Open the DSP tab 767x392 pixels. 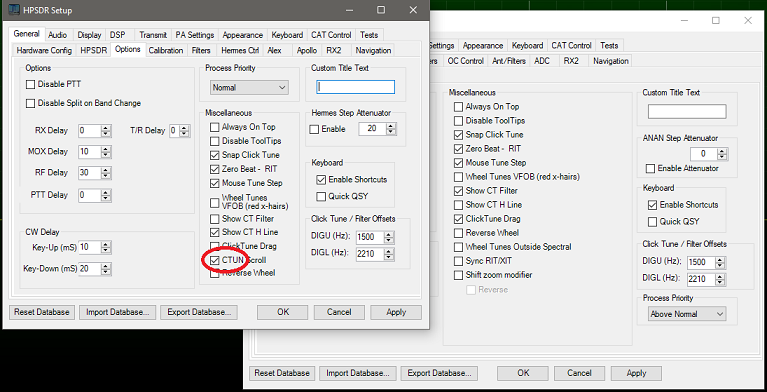pos(117,35)
